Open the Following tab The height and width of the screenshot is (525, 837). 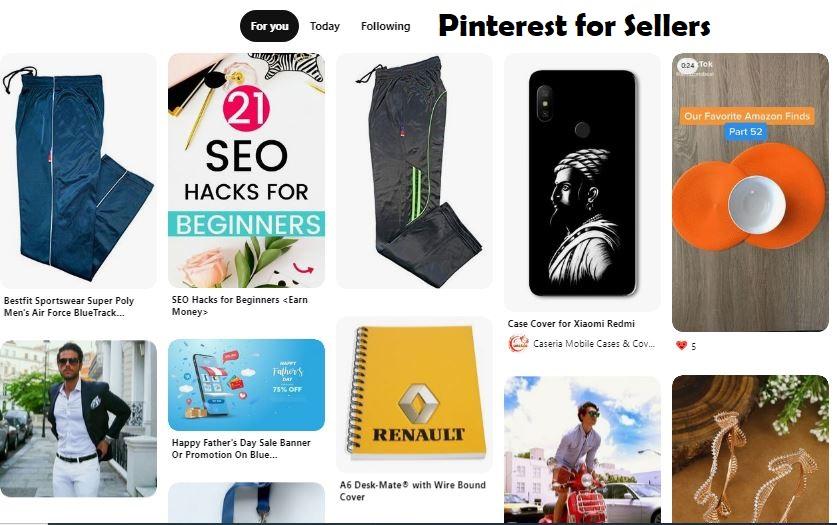coord(385,26)
